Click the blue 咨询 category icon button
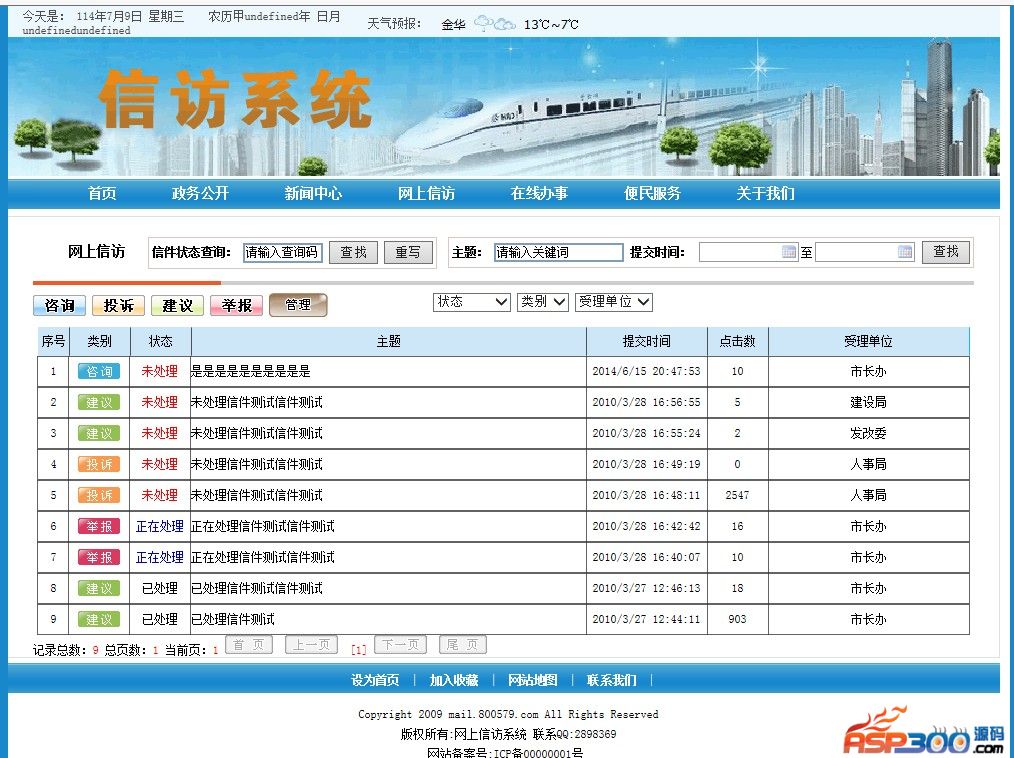The width and height of the screenshot is (1014, 758). tap(59, 305)
